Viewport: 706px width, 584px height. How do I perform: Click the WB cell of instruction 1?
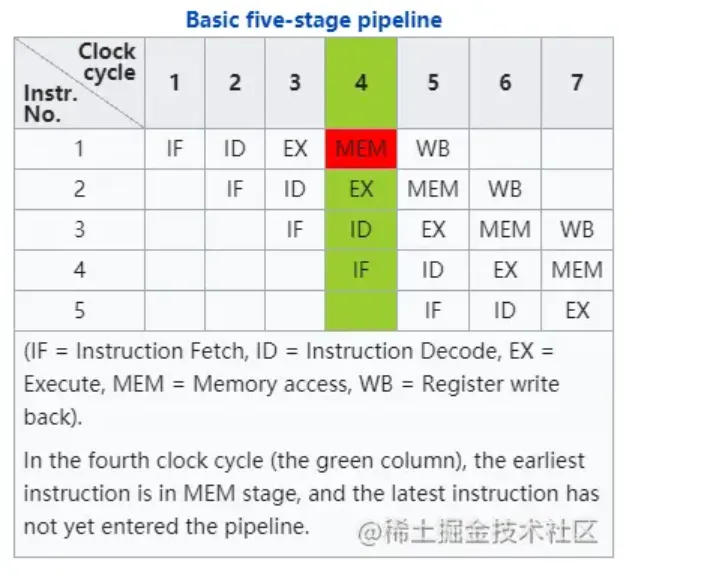tap(433, 149)
